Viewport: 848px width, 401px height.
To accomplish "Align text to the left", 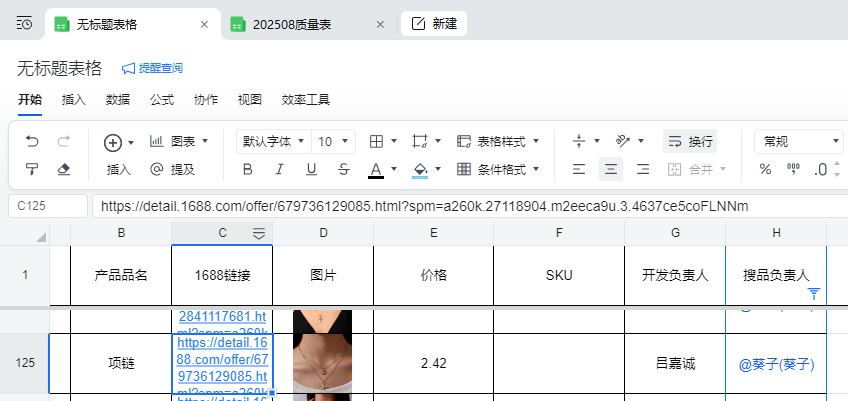I will pyautogui.click(x=578, y=169).
